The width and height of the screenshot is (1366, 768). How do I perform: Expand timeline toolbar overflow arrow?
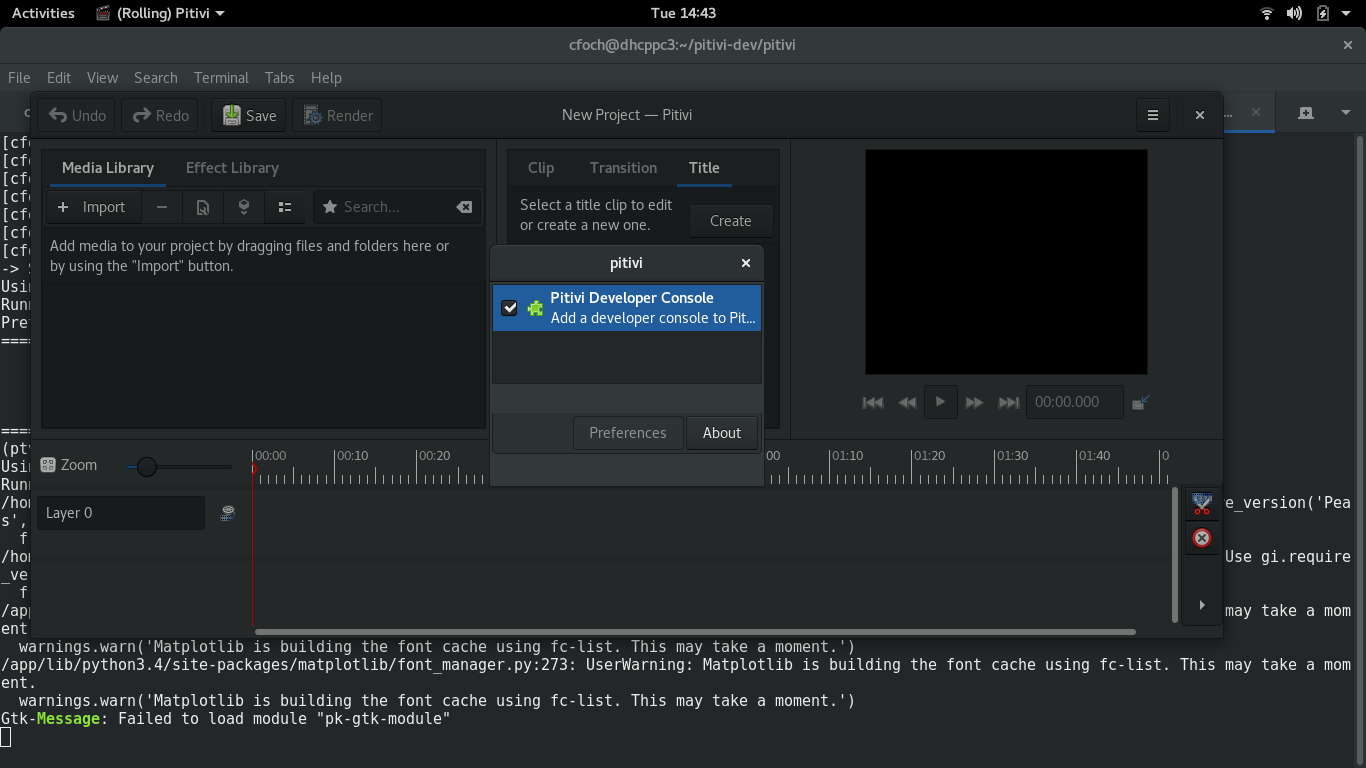click(x=1202, y=605)
